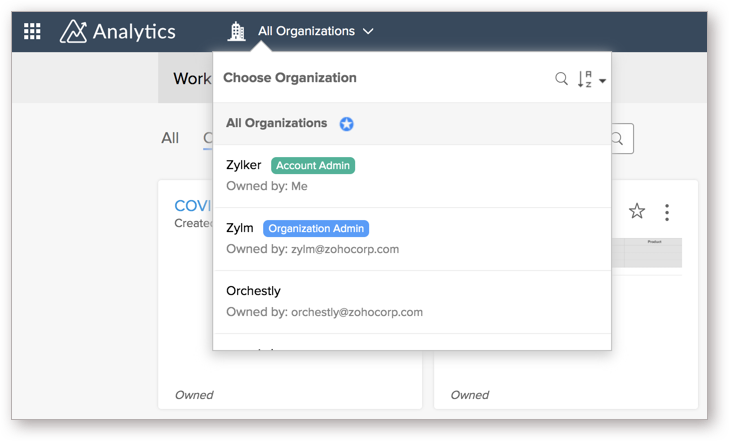Select the Orchestly organization
The height and width of the screenshot is (441, 729).
(412, 302)
